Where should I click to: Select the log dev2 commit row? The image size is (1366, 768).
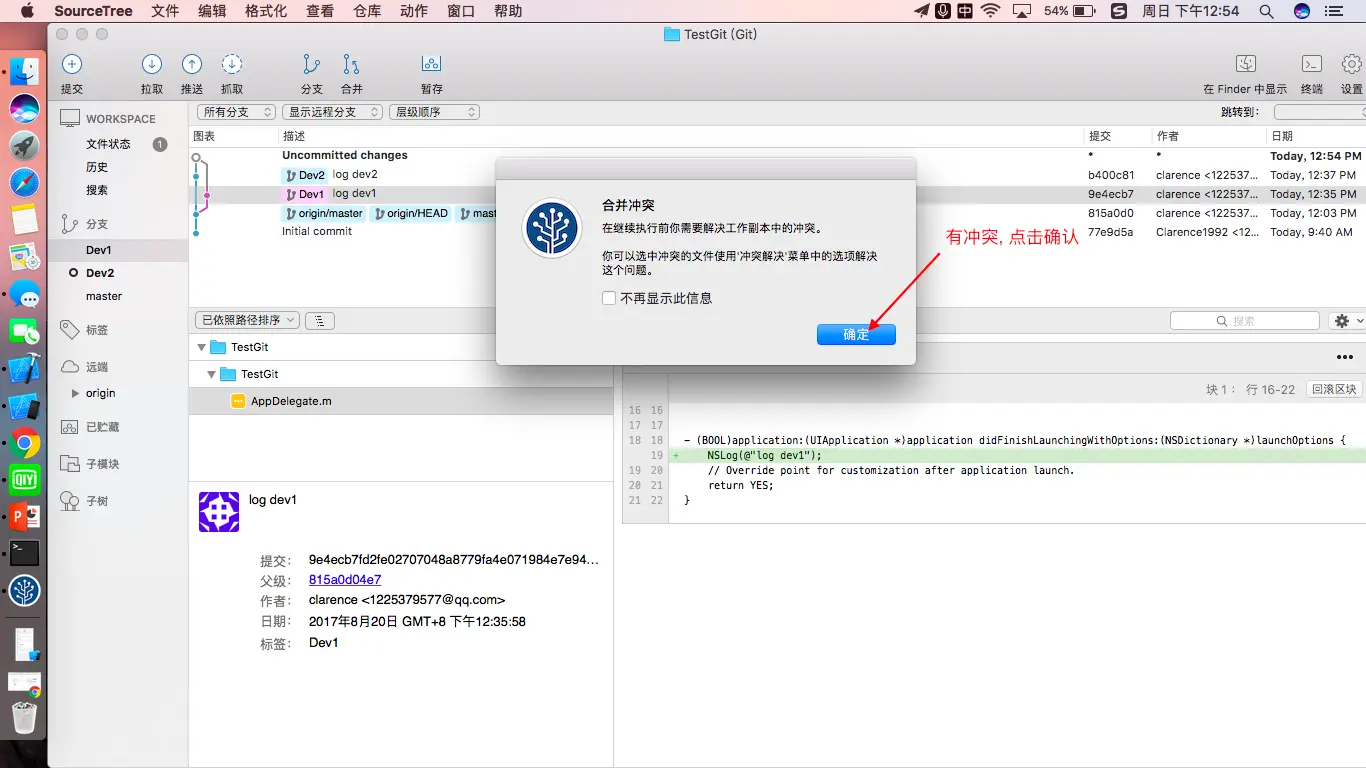coord(777,175)
